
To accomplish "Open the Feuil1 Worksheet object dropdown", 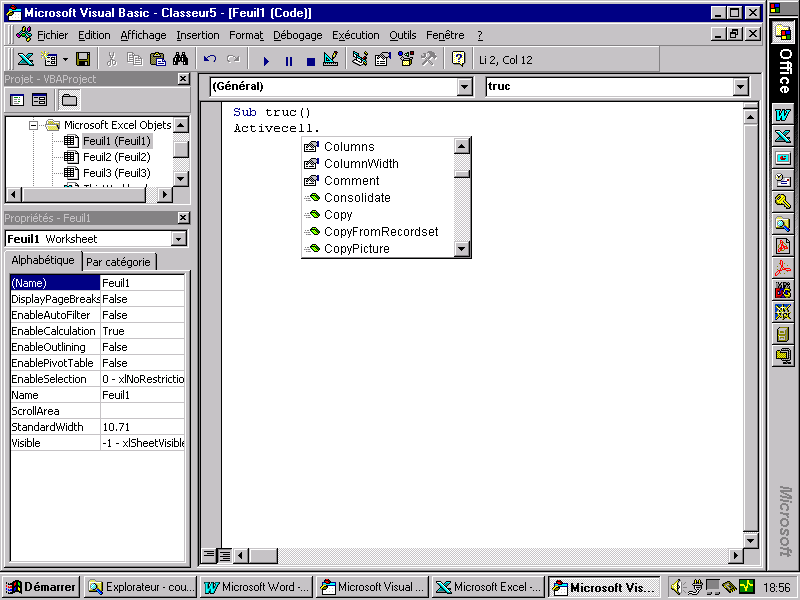I will [178, 239].
